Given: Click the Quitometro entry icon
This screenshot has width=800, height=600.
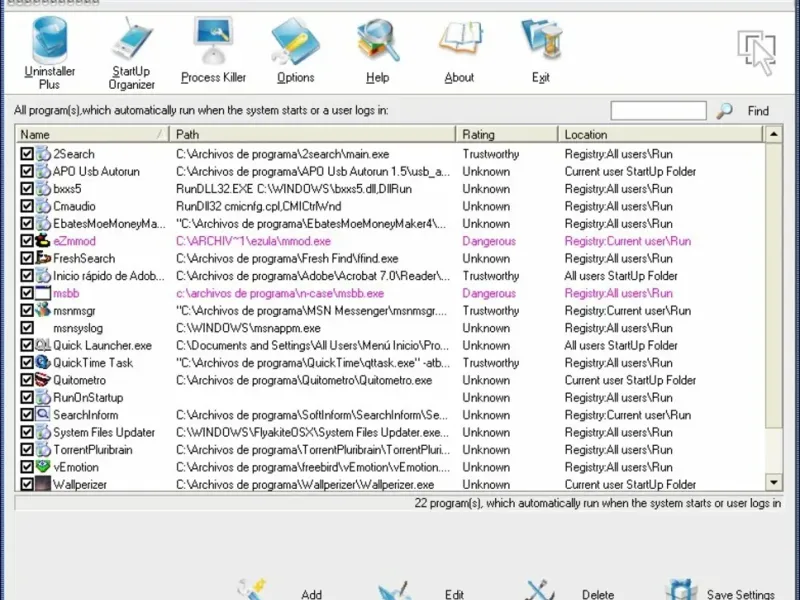Looking at the screenshot, I should [x=43, y=380].
